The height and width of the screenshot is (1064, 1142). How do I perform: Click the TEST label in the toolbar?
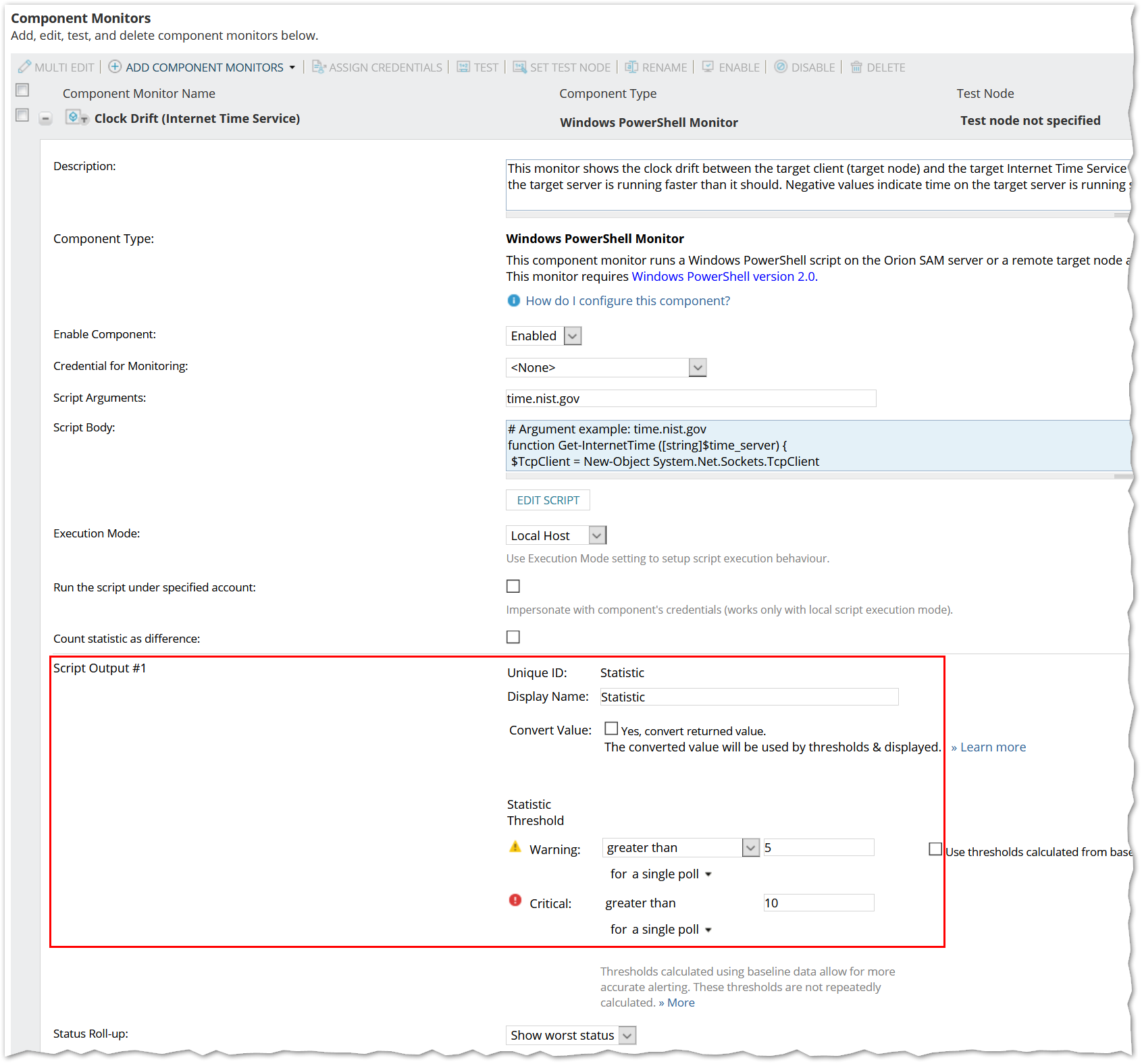(486, 68)
